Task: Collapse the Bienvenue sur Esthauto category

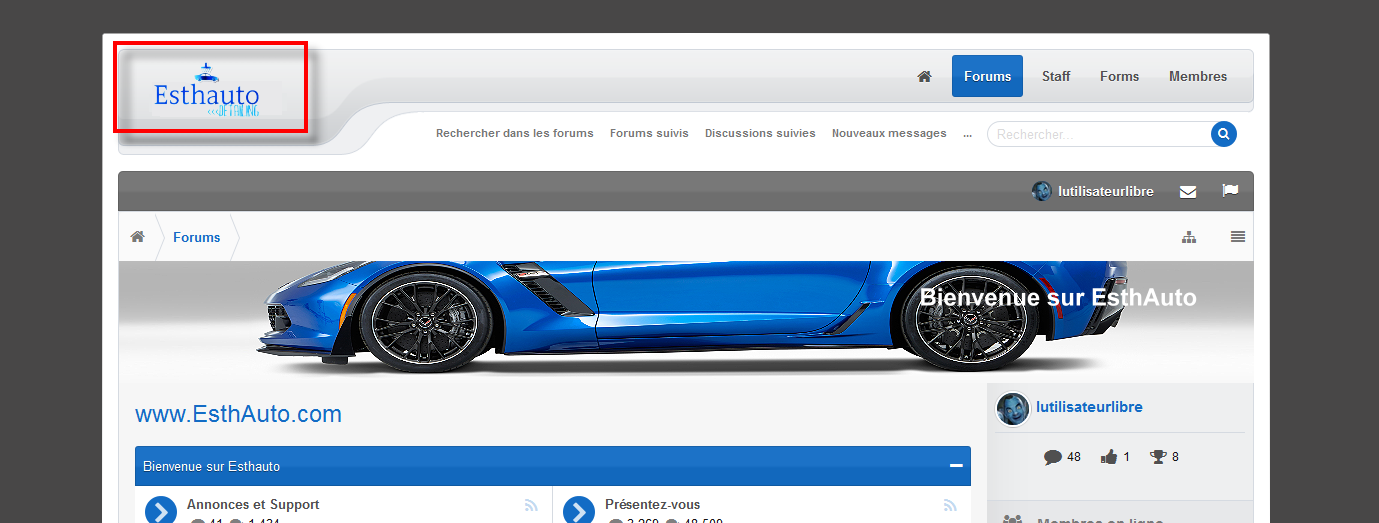Action: click(x=956, y=466)
